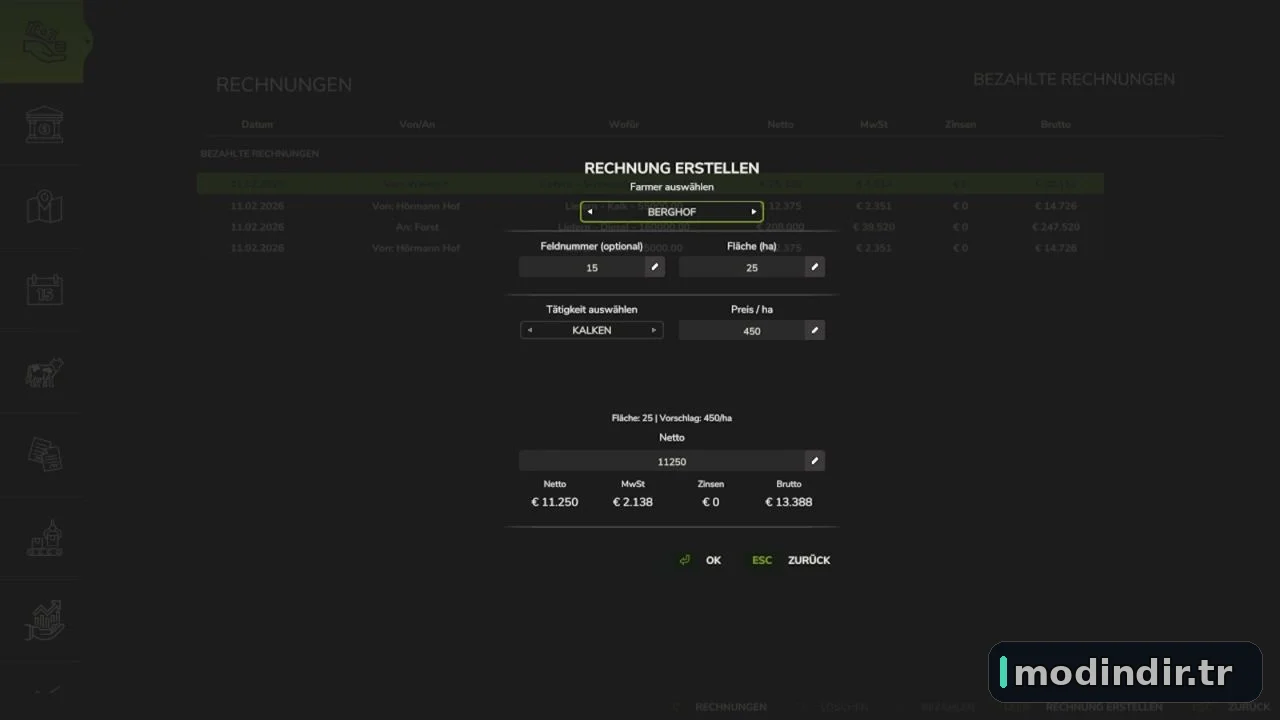Click the pencil icon next to Preis / ha
This screenshot has height=720, width=1280.
coord(815,330)
